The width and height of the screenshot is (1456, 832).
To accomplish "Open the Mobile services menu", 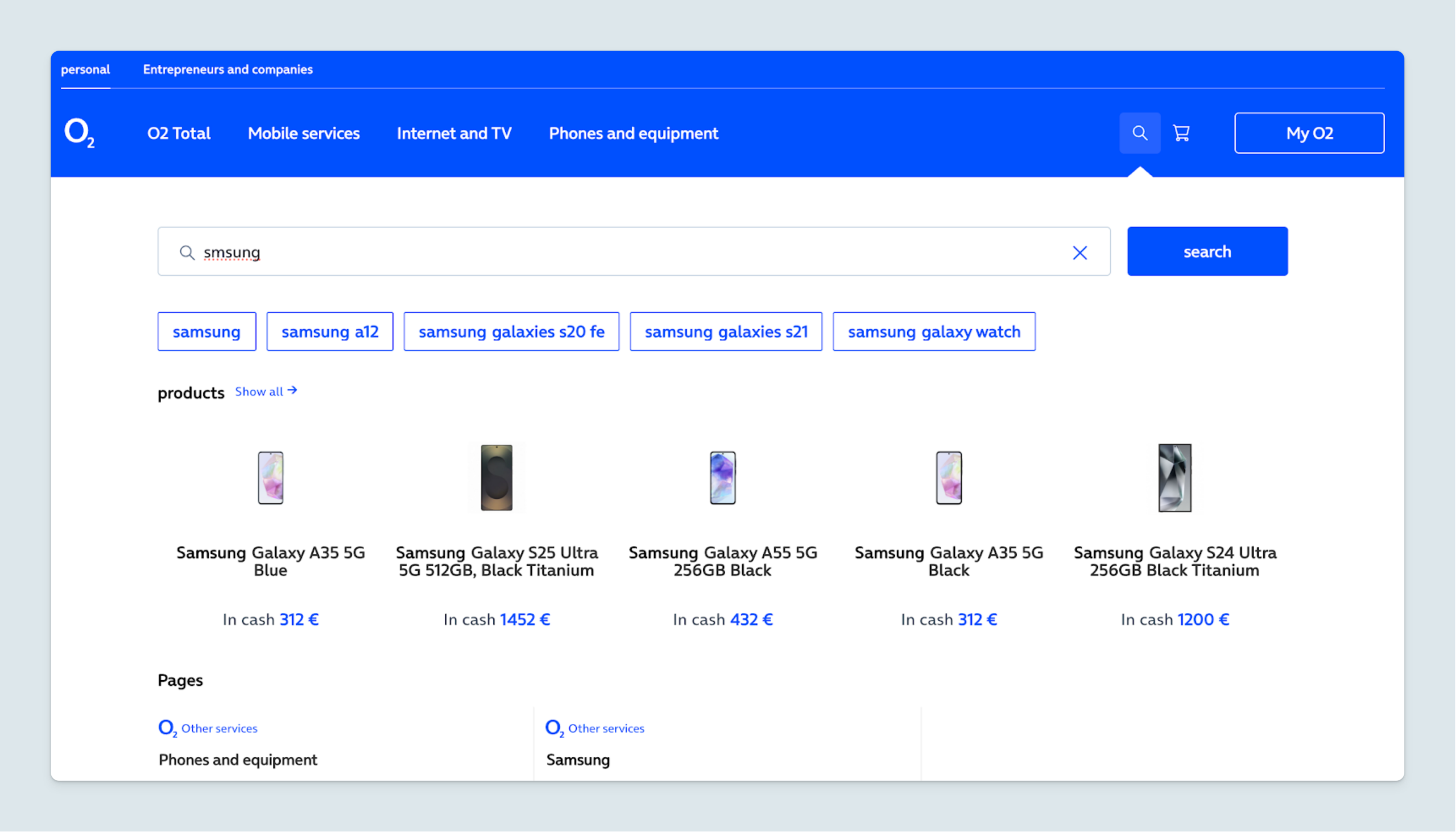I will click(304, 133).
